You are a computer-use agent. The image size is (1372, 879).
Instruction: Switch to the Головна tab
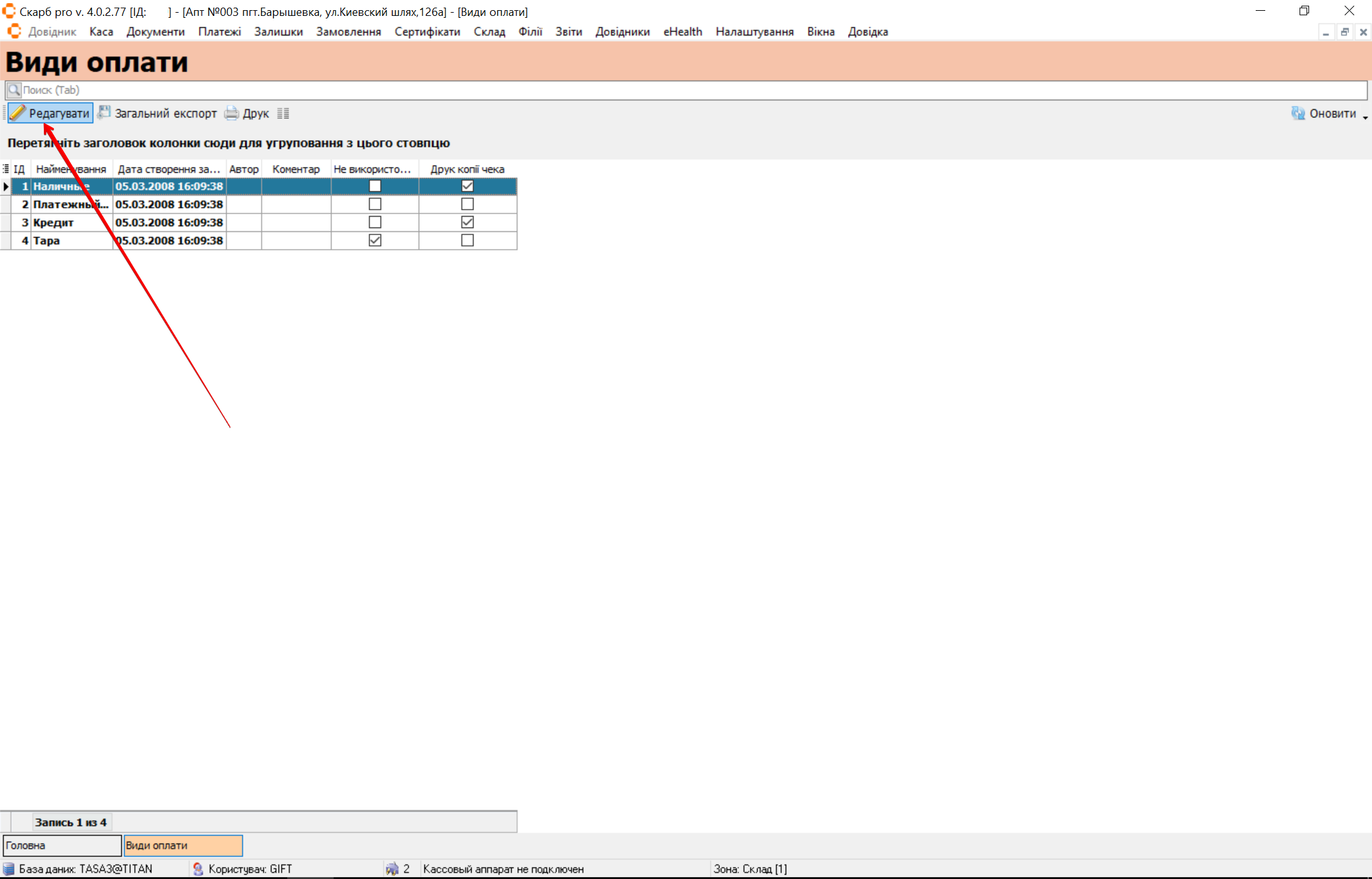(62, 845)
